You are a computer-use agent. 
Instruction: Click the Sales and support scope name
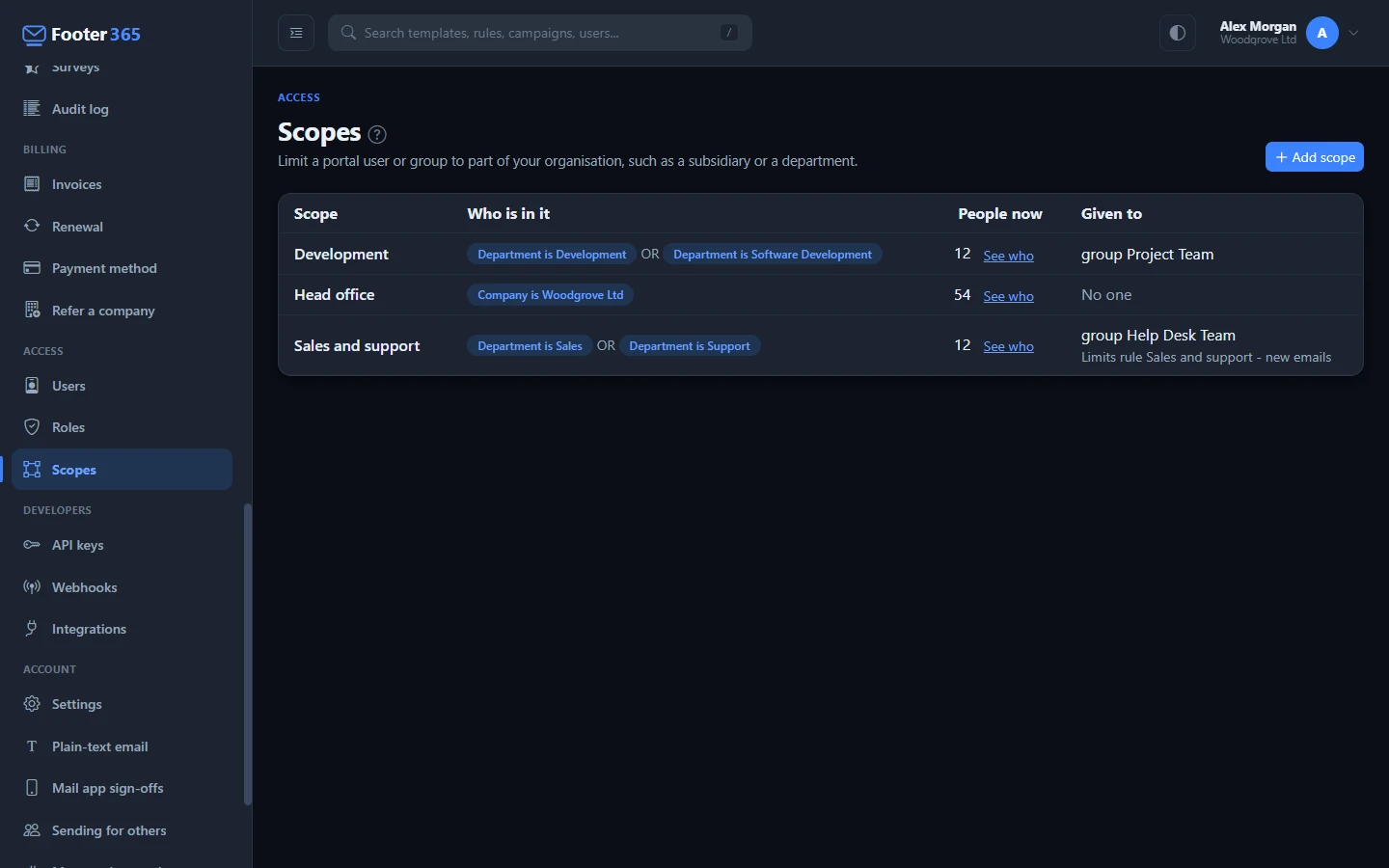tap(357, 346)
